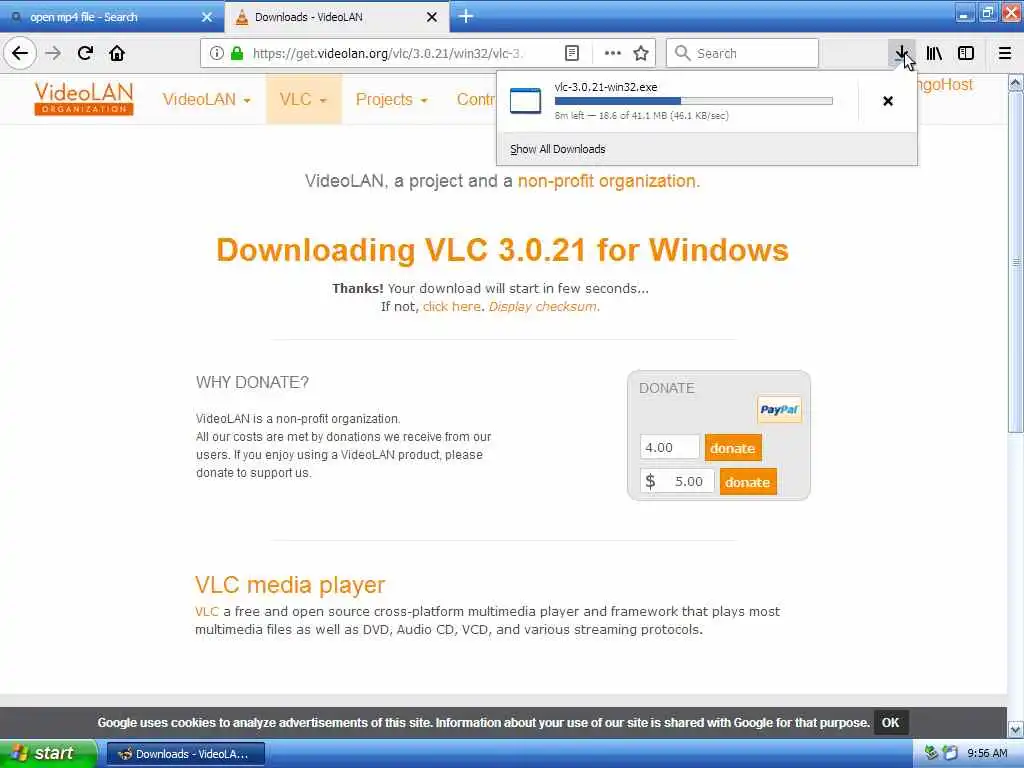Viewport: 1024px width, 768px height.
Task: Click the vlc-3.0.21-win32.exe file name
Action: (605, 87)
